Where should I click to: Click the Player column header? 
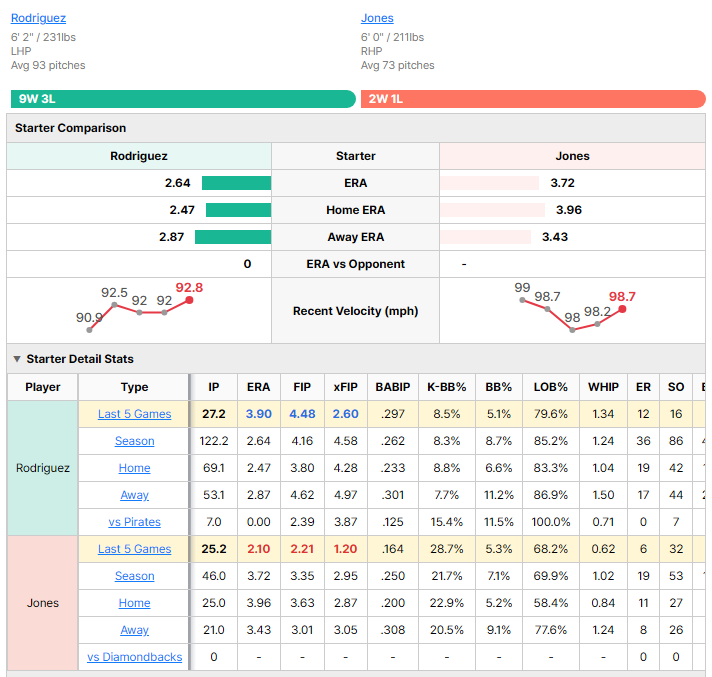pyautogui.click(x=43, y=387)
